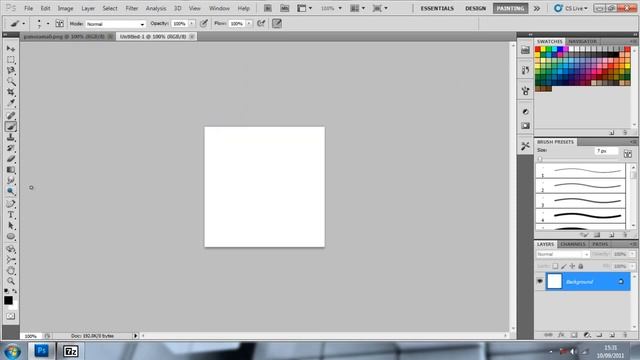This screenshot has width=640, height=360.
Task: Open the brush Mode dropdown
Action: (116, 24)
